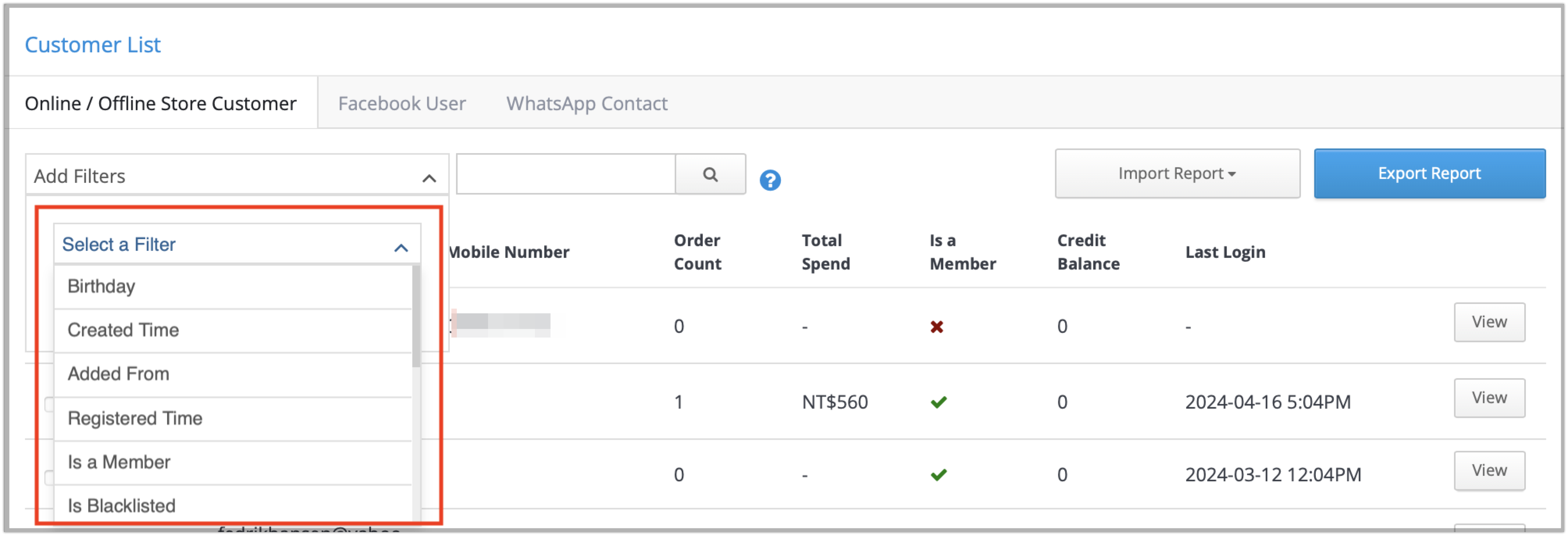Click View button for 2024-04-16 login row
1568x536 pixels.
(x=1489, y=398)
